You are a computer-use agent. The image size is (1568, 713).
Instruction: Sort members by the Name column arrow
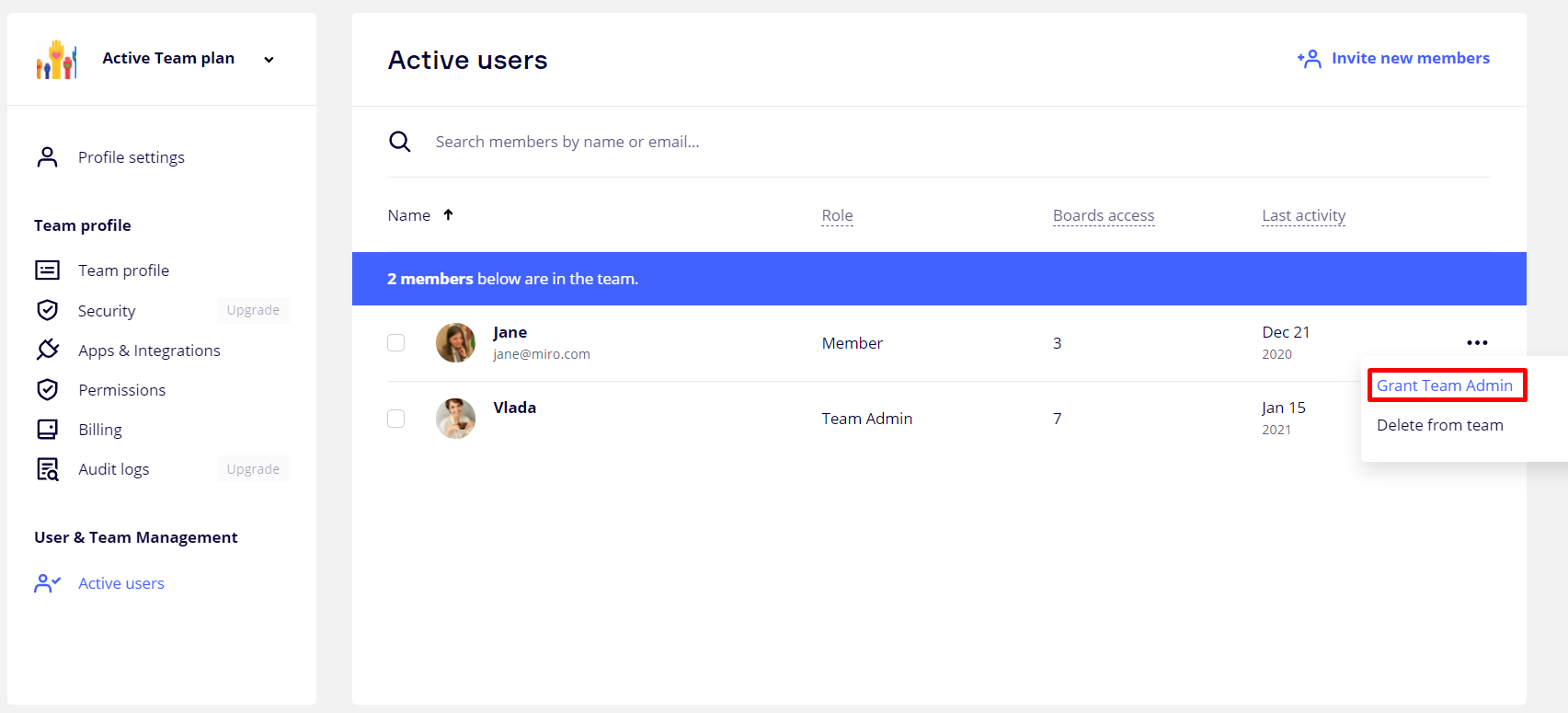[448, 215]
